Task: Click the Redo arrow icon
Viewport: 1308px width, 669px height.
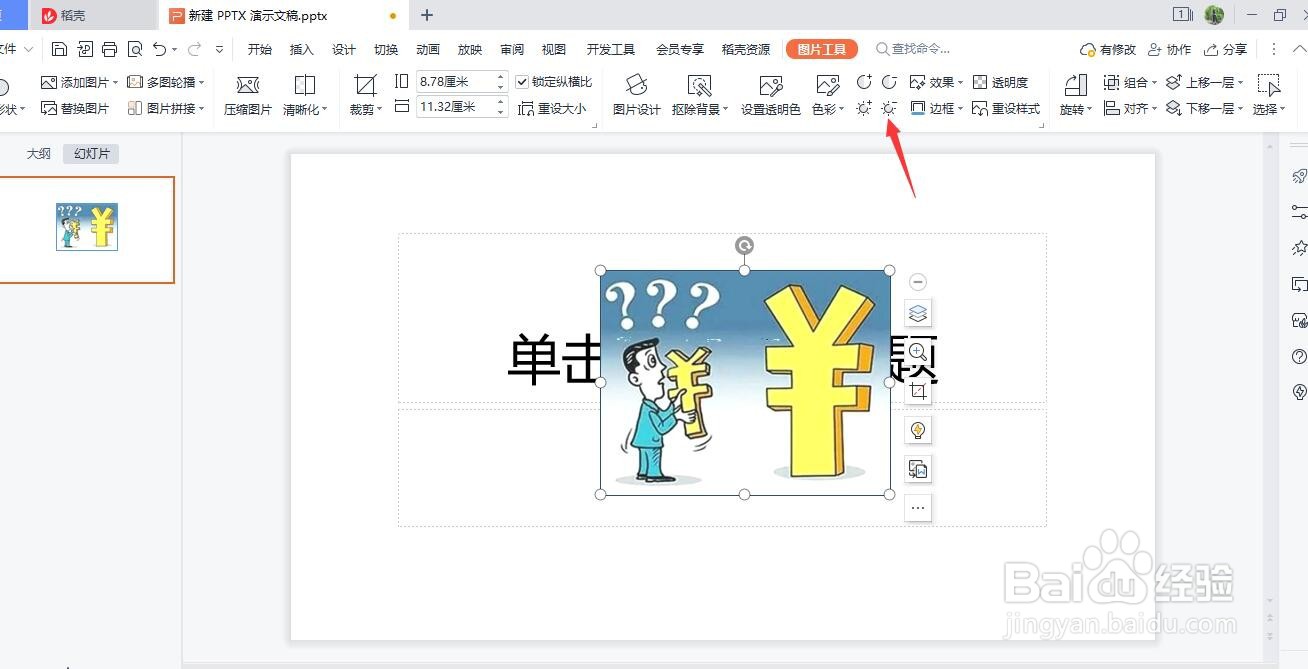Action: click(x=195, y=49)
